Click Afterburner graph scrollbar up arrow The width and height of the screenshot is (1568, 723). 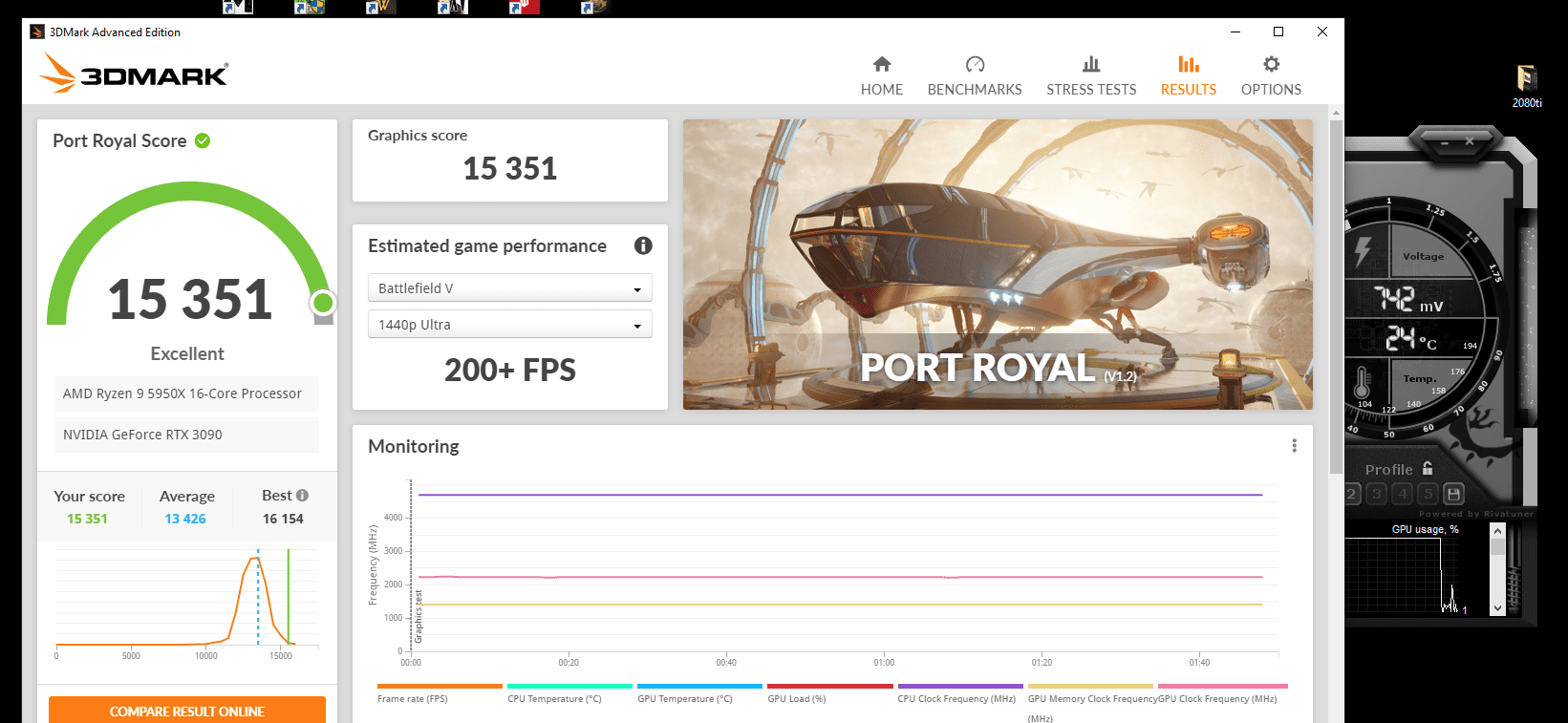(1497, 530)
